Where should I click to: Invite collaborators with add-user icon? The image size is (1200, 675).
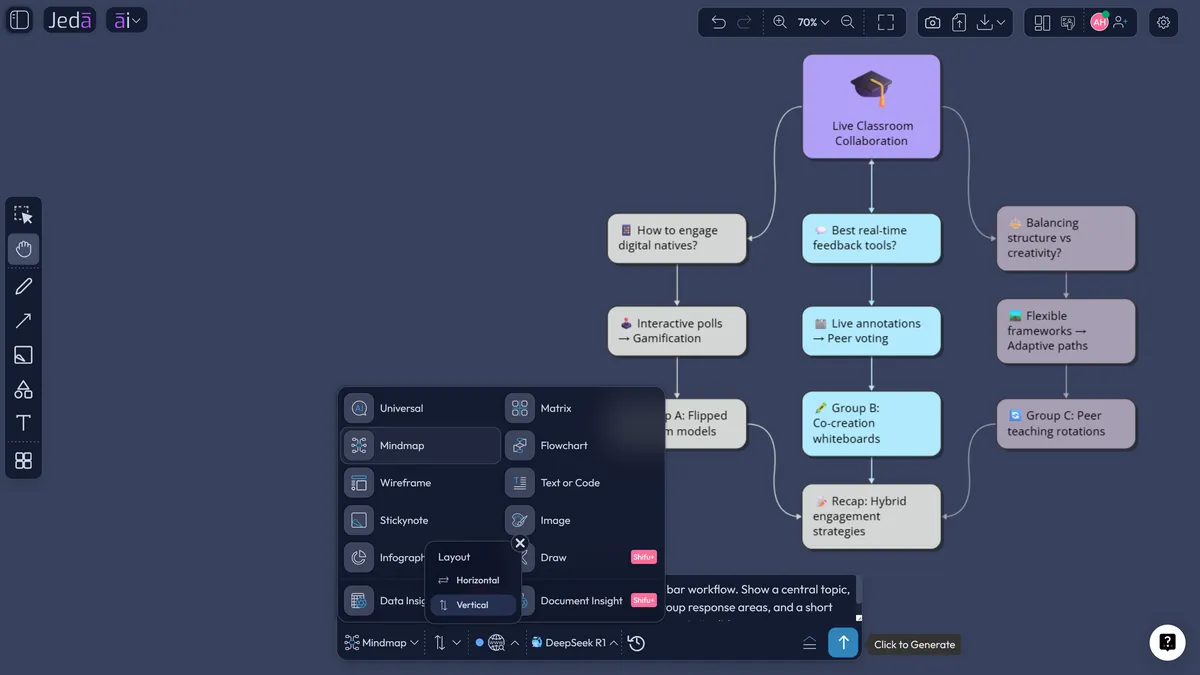point(1121,22)
